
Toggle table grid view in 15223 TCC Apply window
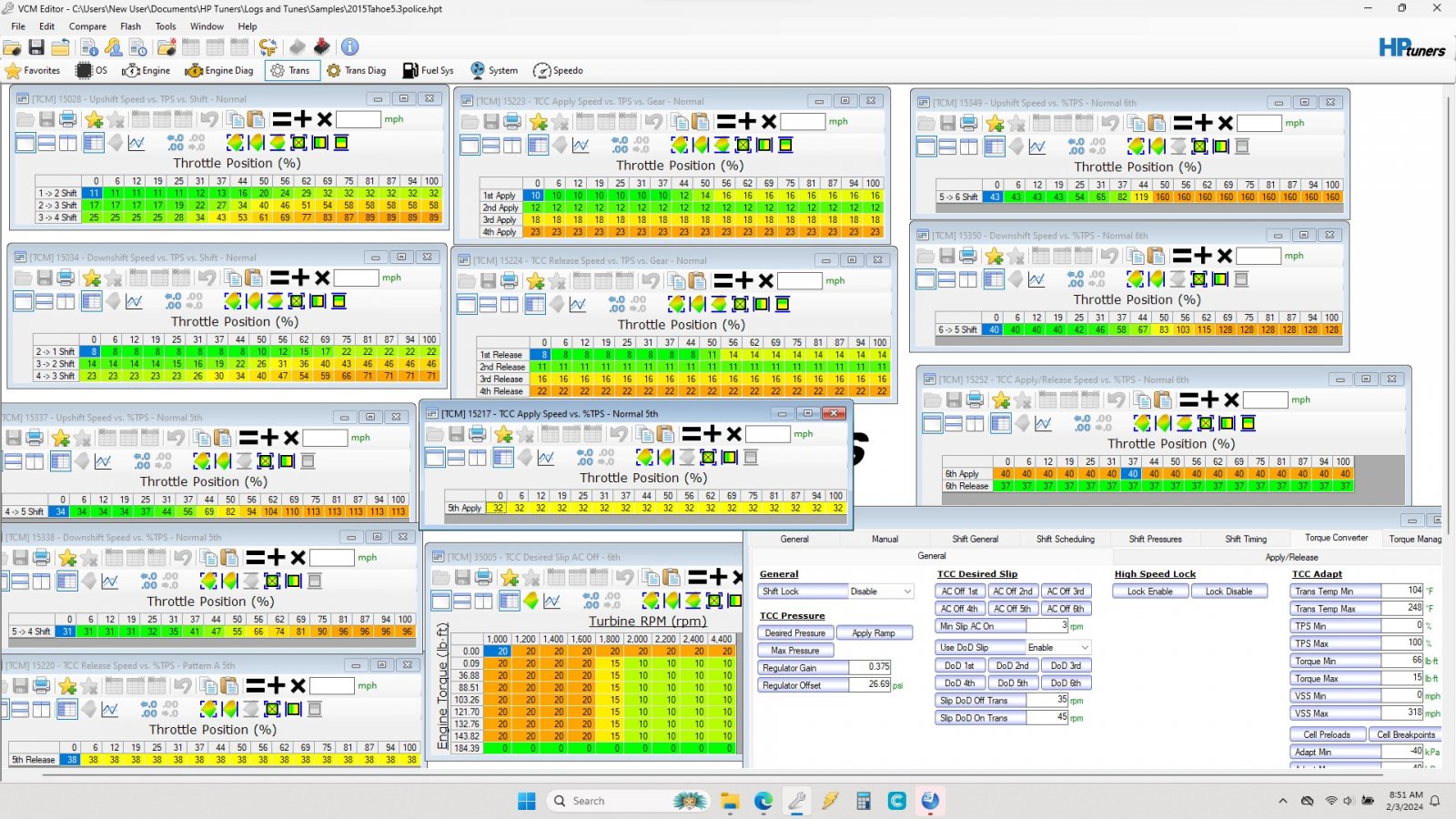point(538,145)
